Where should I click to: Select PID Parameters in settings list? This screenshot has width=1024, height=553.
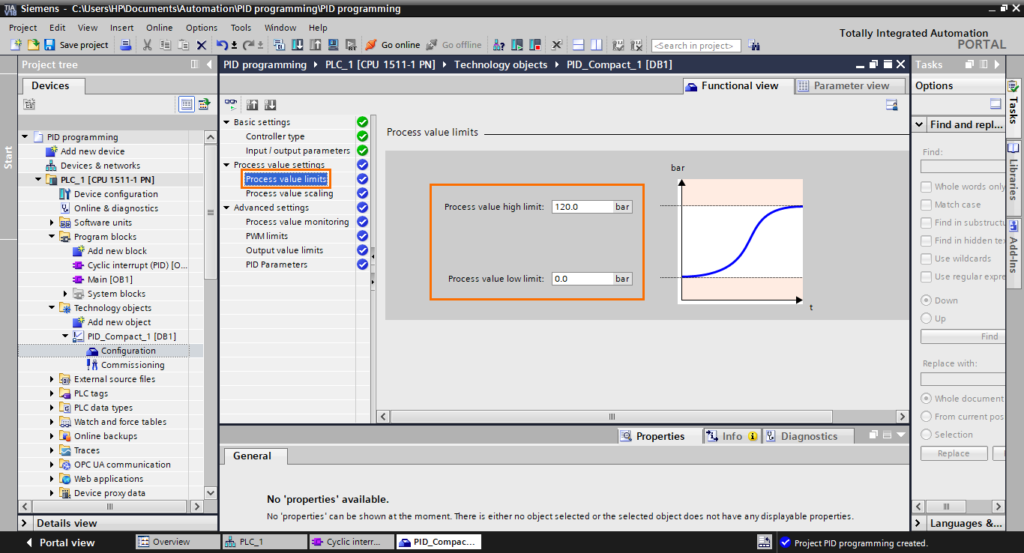click(x=276, y=264)
